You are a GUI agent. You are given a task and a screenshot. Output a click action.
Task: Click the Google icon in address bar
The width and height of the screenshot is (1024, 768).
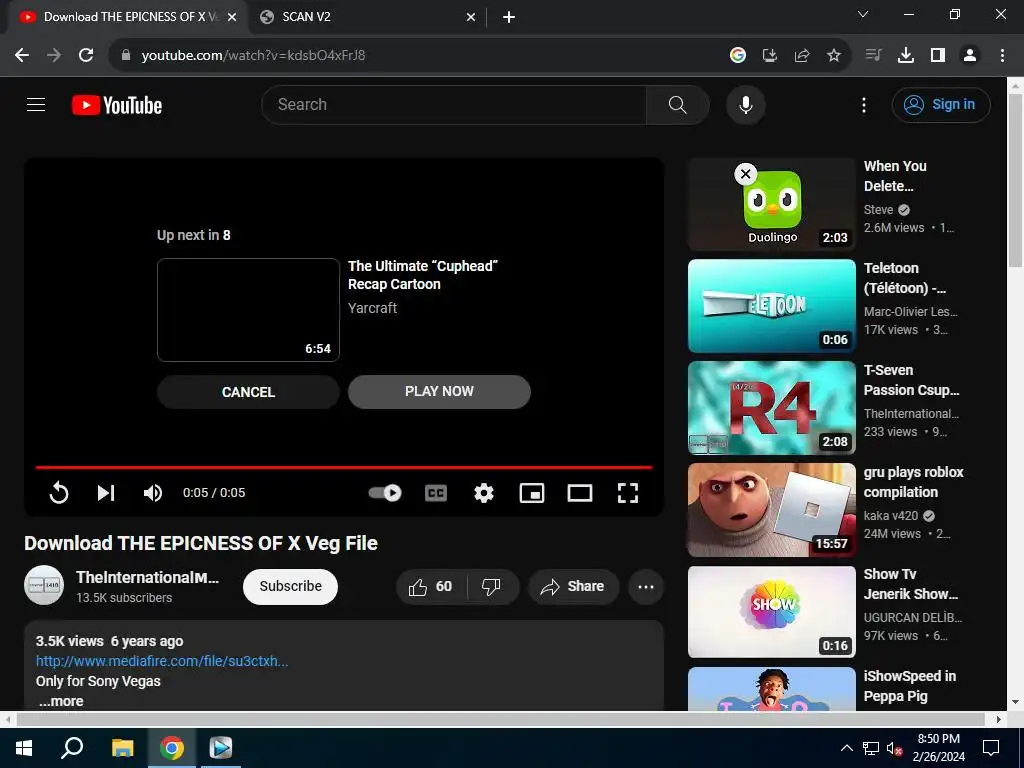[737, 56]
